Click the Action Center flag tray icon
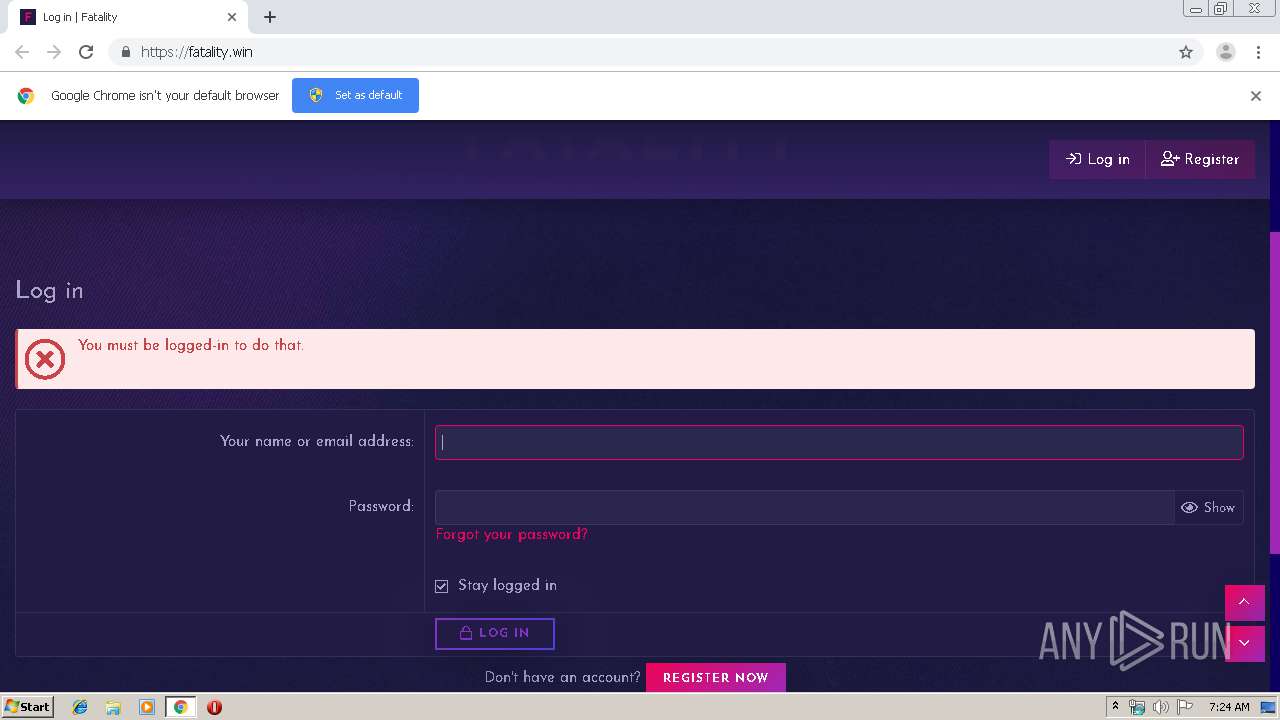This screenshot has height=720, width=1280. tap(1185, 707)
